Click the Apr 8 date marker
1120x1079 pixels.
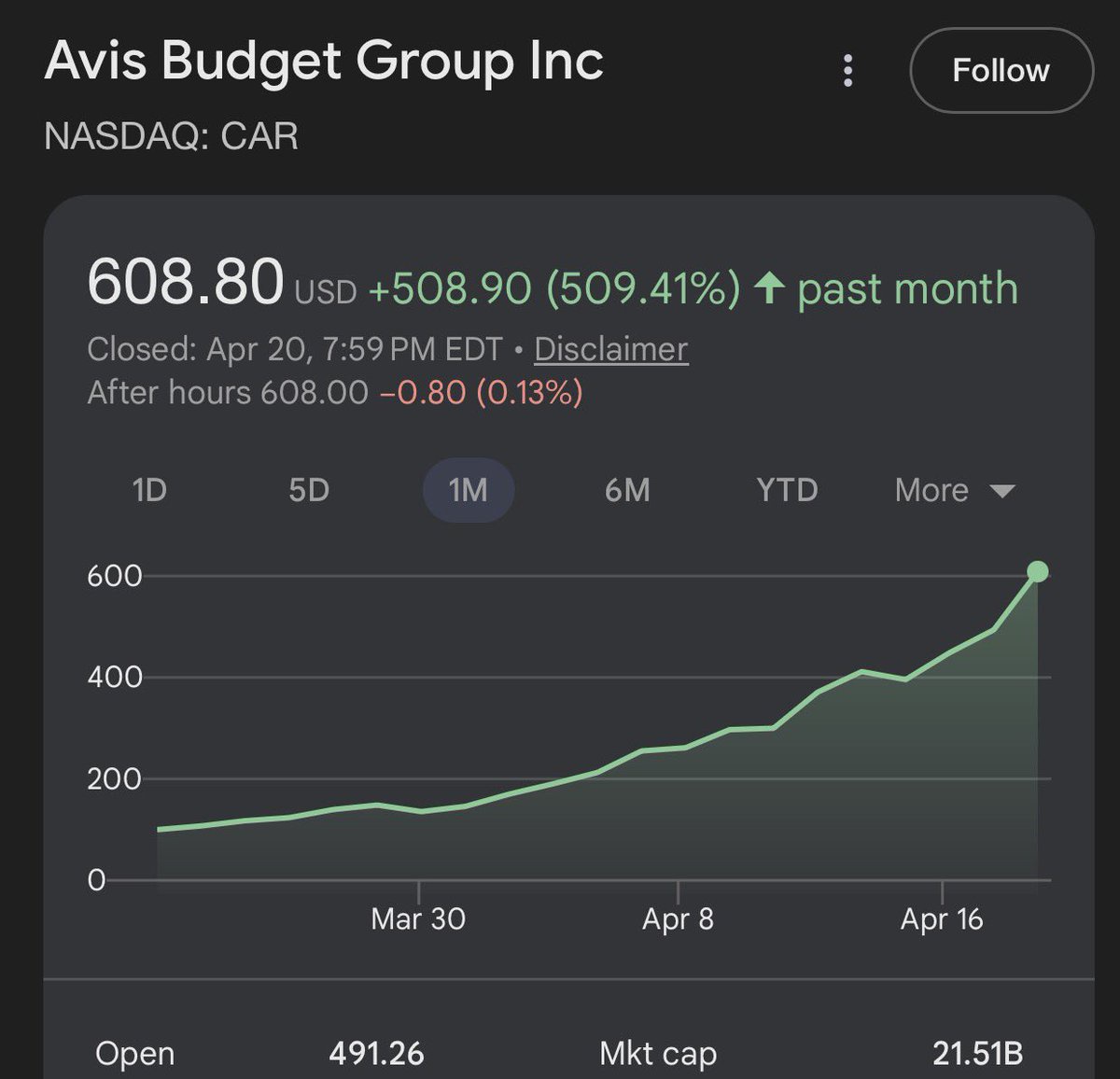click(678, 919)
